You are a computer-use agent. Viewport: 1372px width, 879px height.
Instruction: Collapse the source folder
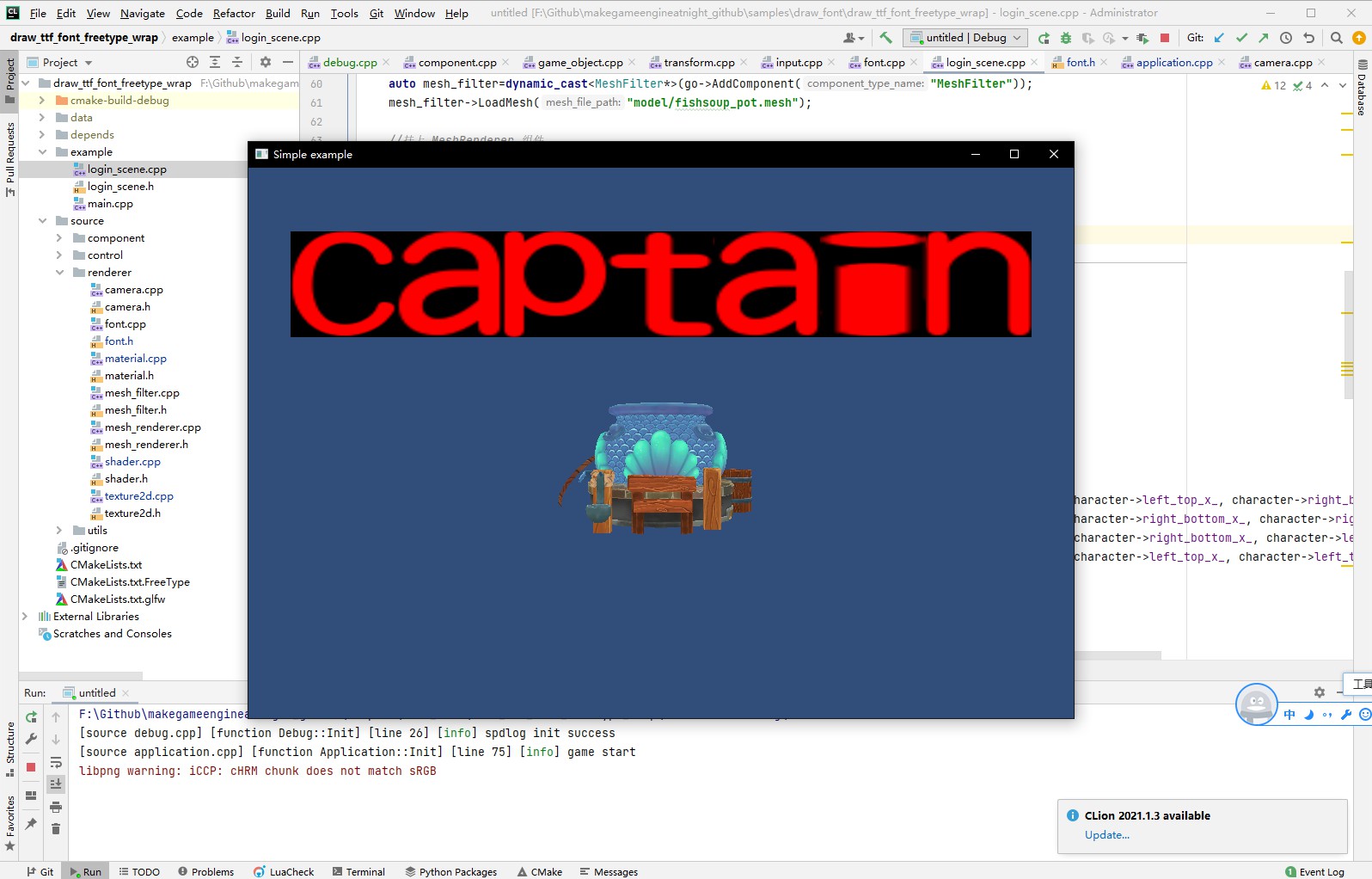[42, 221]
